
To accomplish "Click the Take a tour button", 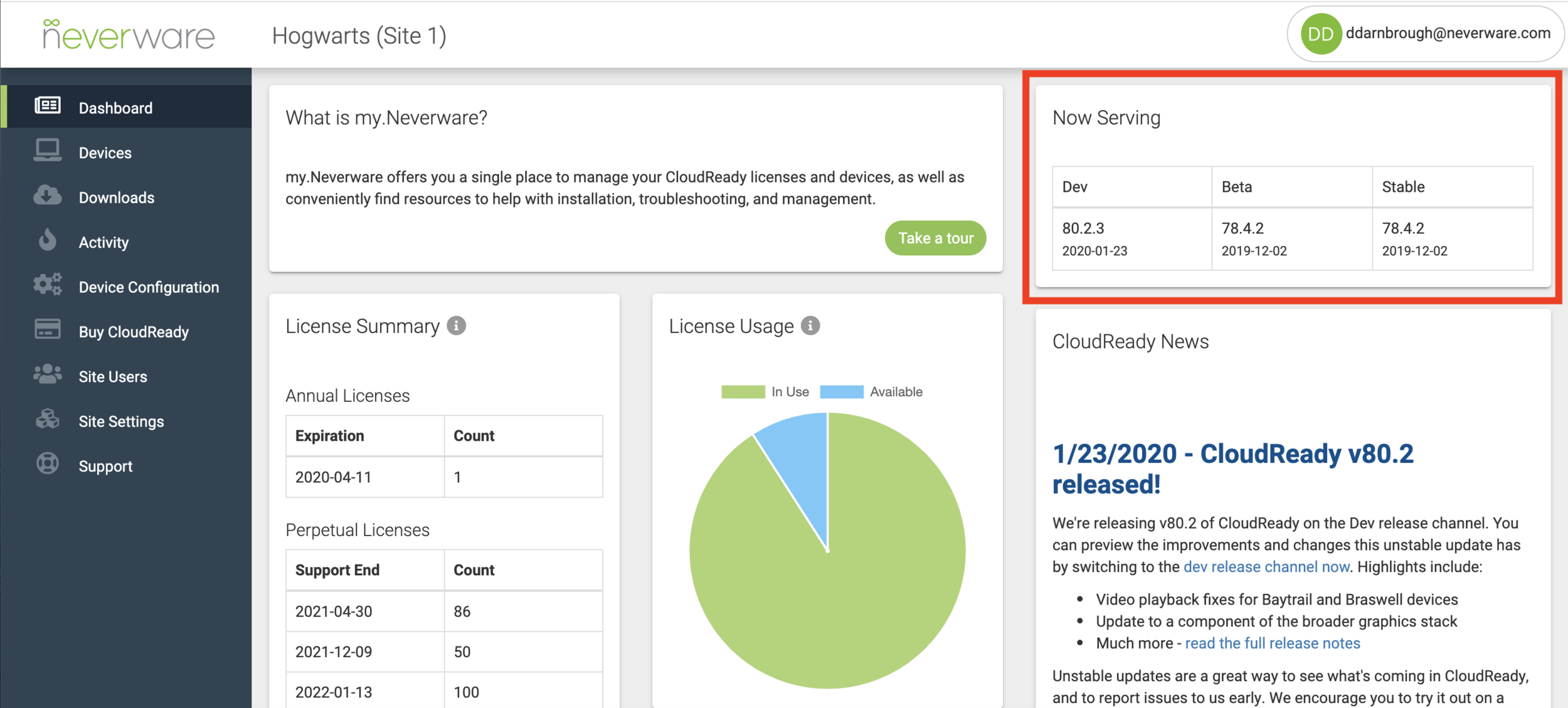I will pyautogui.click(x=935, y=238).
